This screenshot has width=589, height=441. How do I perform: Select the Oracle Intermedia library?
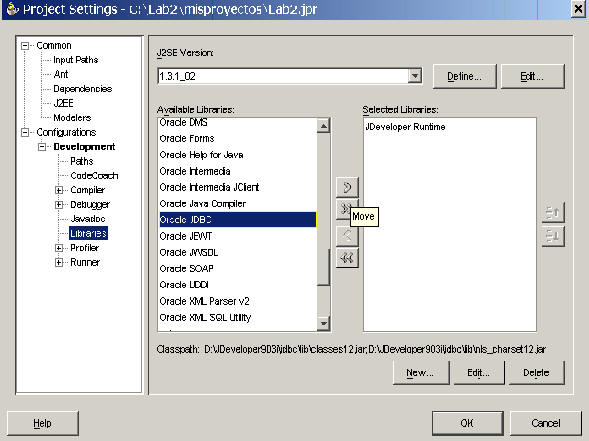237,171
